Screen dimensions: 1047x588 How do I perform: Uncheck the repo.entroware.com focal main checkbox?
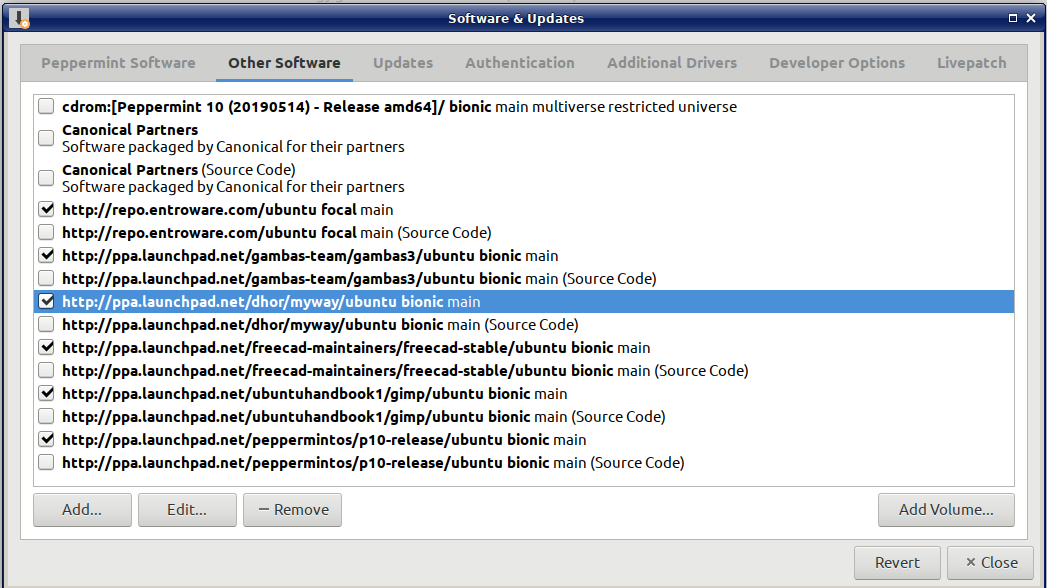pyautogui.click(x=46, y=210)
